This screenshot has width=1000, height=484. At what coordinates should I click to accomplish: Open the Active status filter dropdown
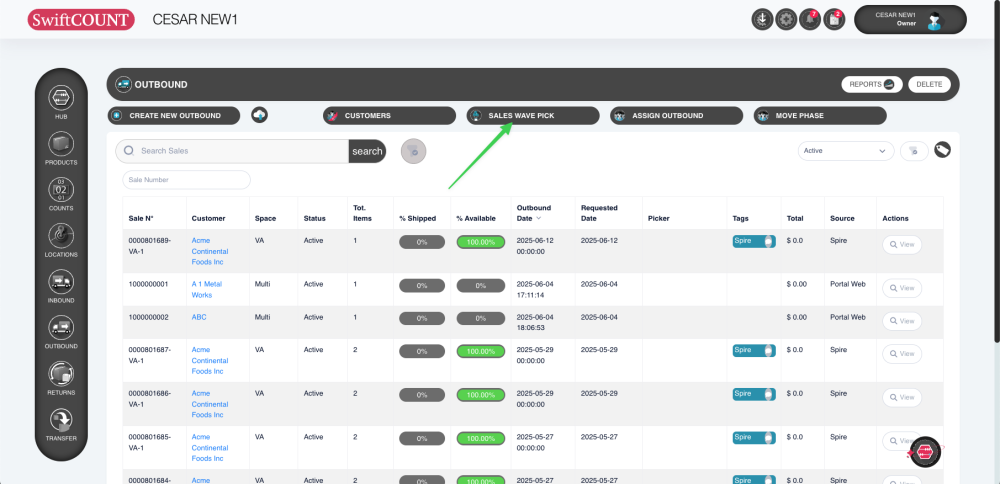[x=846, y=151]
